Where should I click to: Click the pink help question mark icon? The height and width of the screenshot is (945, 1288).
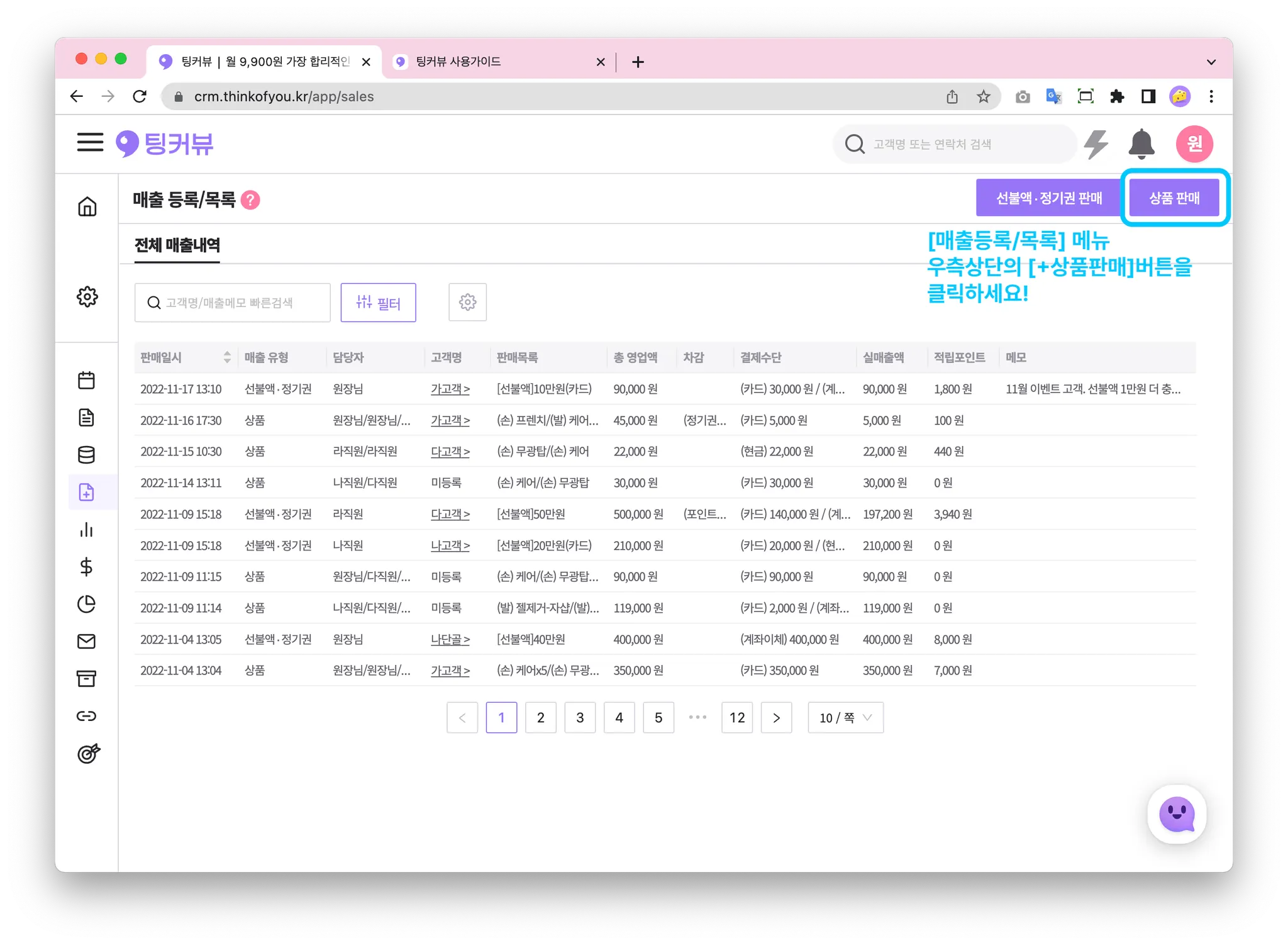pyautogui.click(x=250, y=200)
